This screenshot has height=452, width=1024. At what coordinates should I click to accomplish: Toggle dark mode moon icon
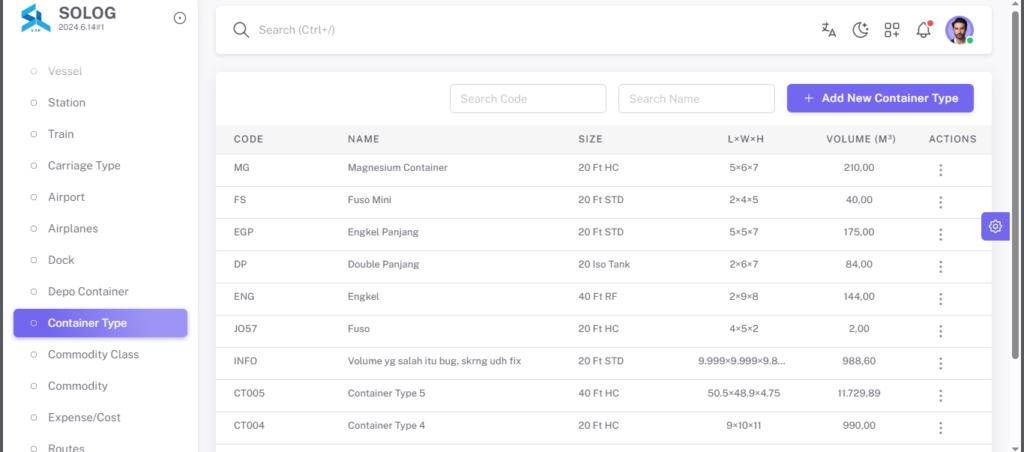tap(861, 30)
